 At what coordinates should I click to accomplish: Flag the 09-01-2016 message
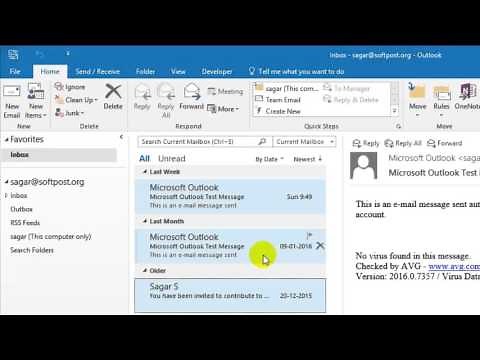pos(309,236)
